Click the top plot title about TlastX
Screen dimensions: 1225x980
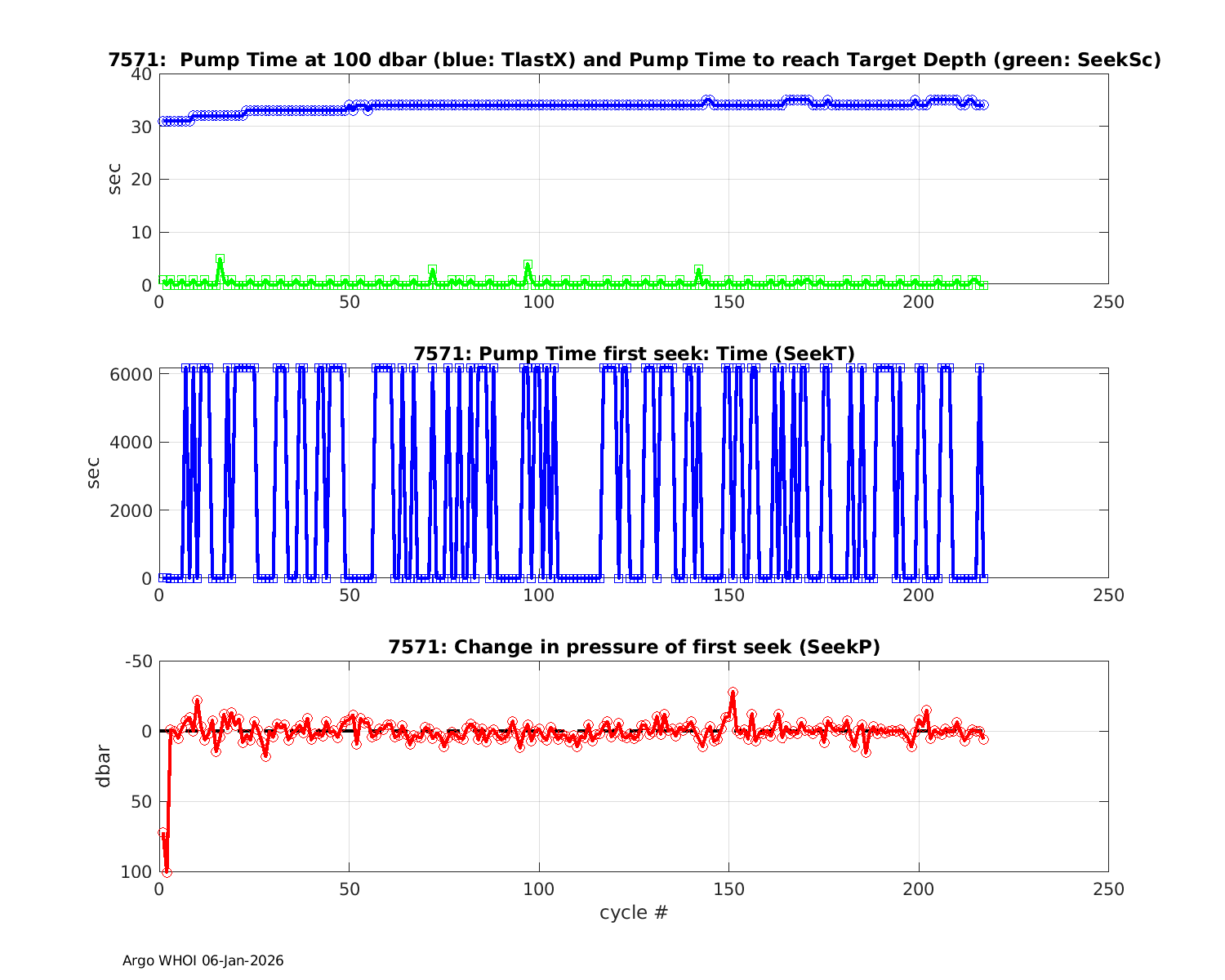pos(634,60)
